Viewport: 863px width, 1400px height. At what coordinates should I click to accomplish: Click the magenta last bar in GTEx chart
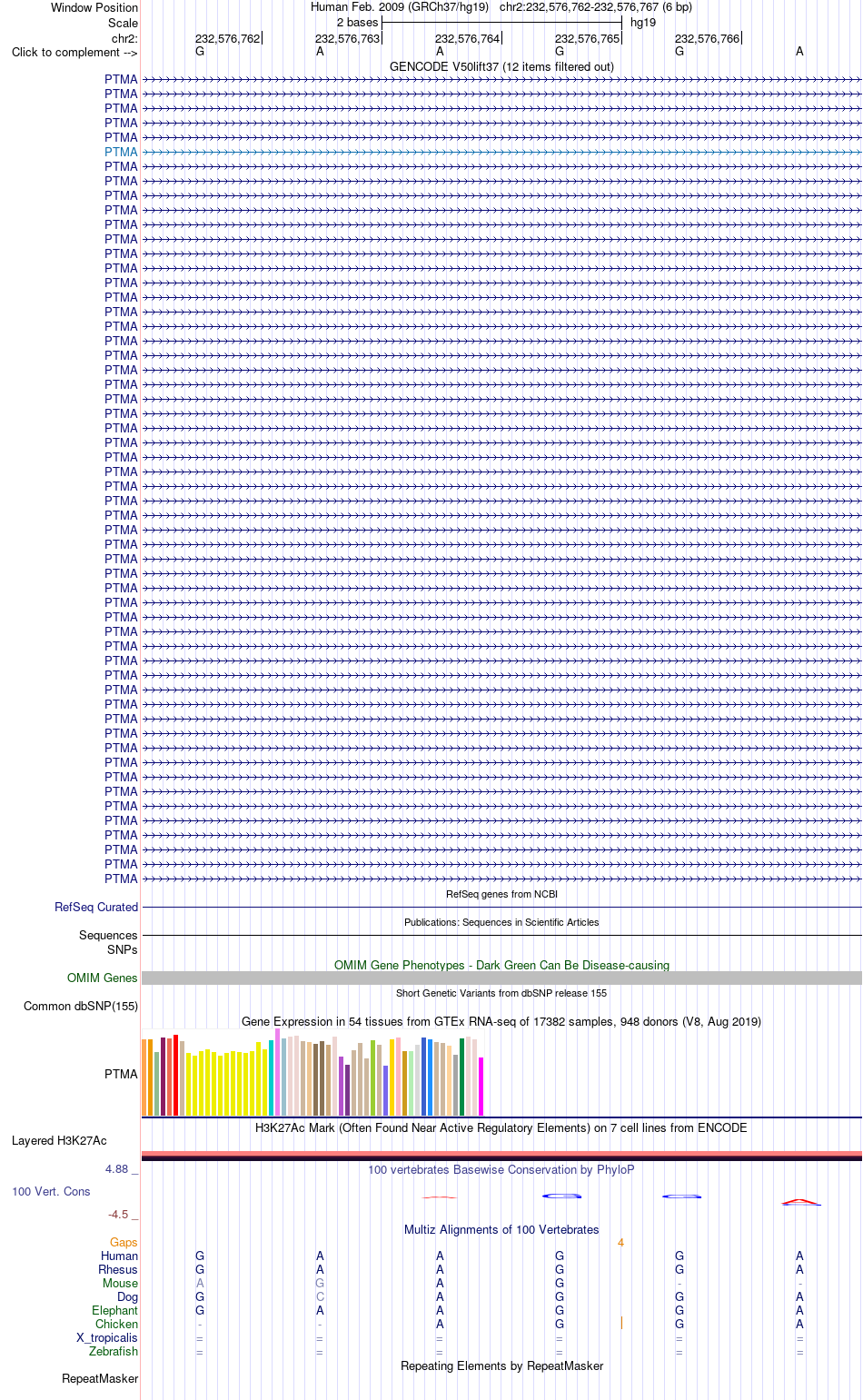[481, 1087]
